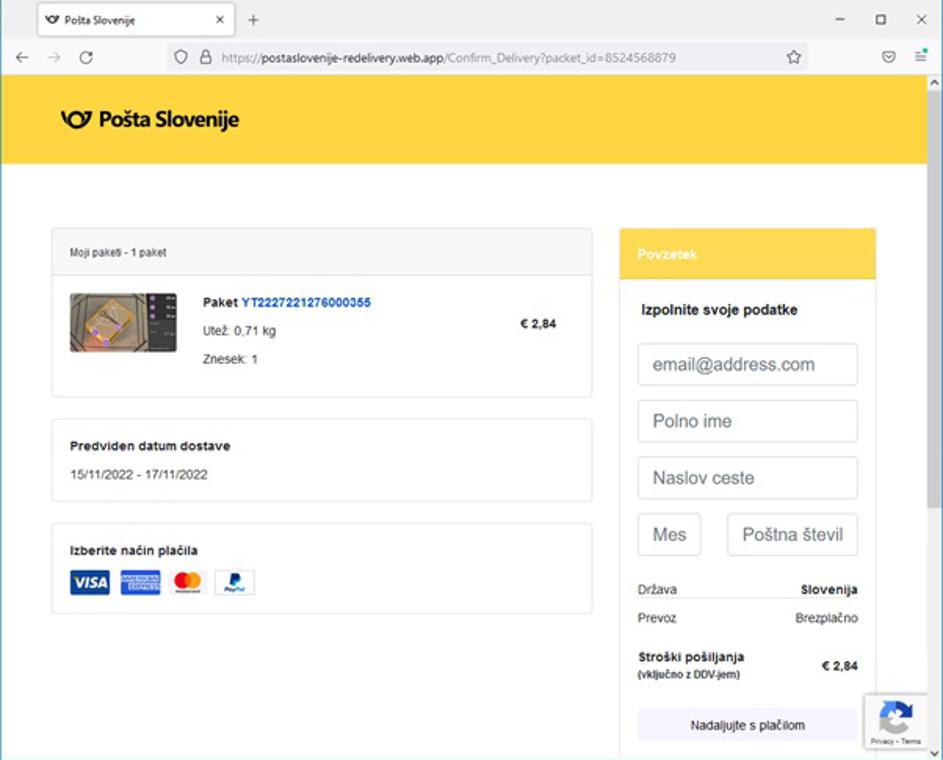Click the Visa payment icon
Screen dimensions: 943x760
point(90,583)
